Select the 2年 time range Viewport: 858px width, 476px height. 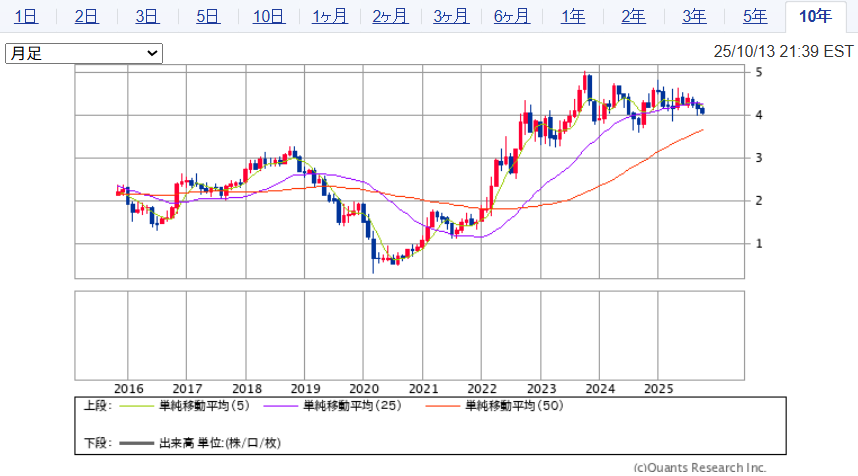633,16
